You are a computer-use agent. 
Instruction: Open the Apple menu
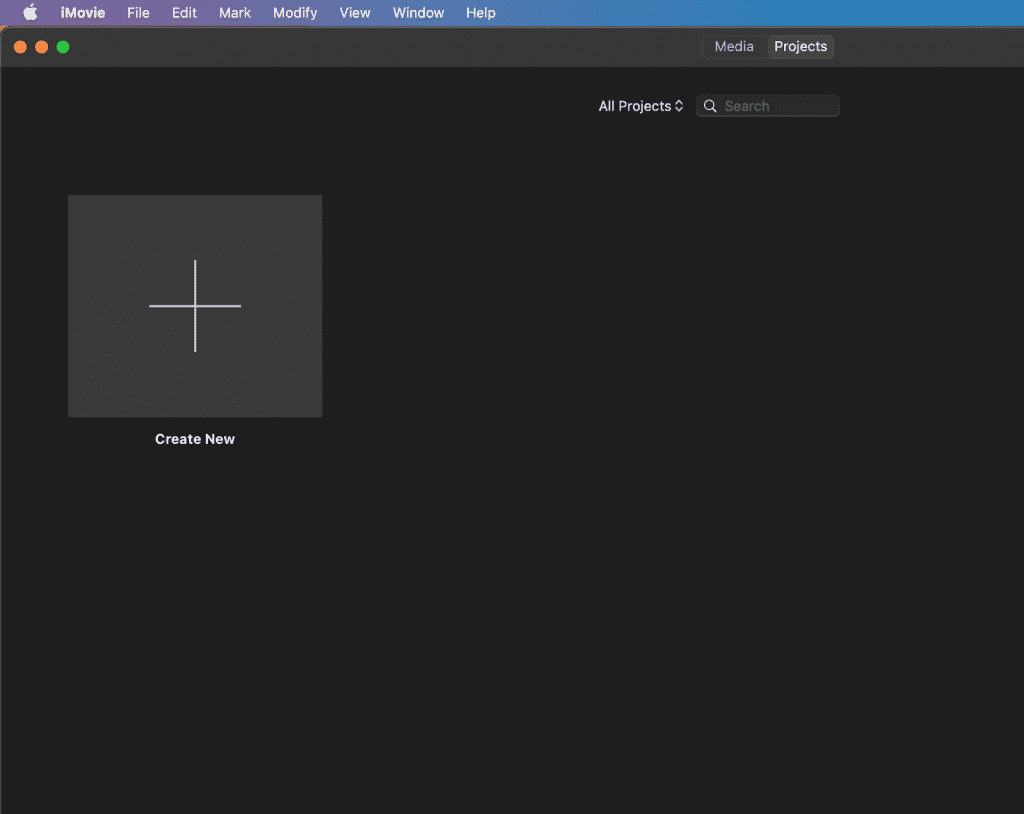[30, 12]
